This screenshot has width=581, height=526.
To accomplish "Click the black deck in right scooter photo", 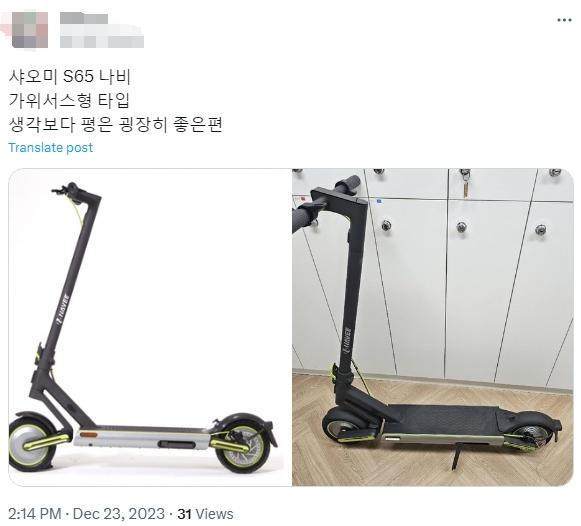I will point(446,419).
